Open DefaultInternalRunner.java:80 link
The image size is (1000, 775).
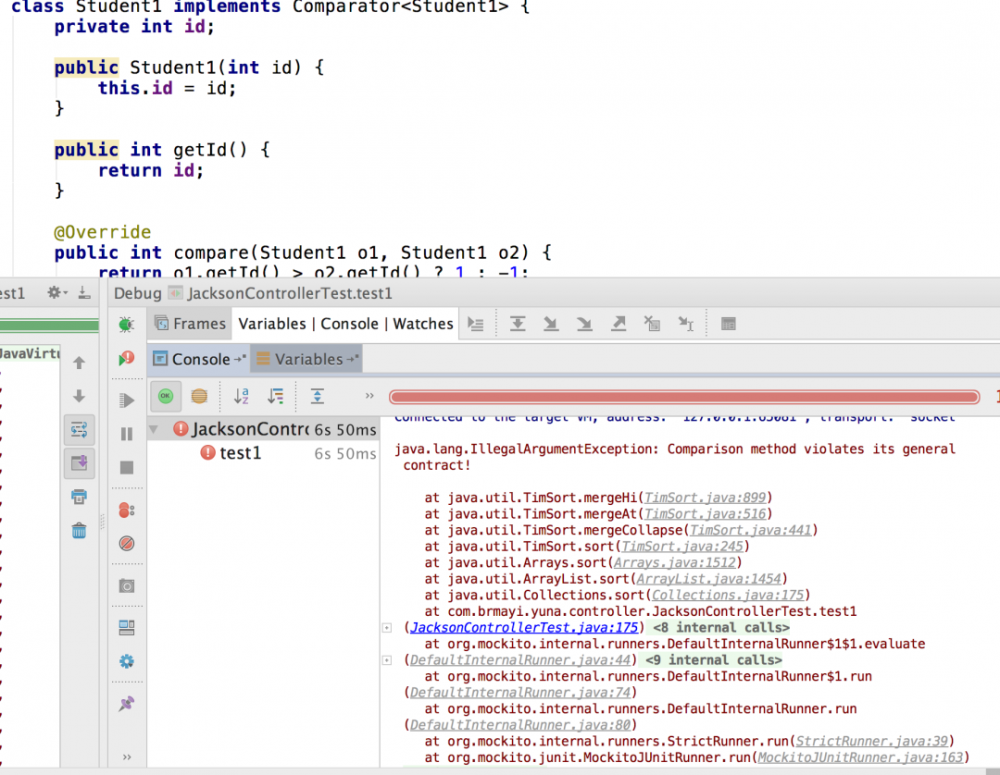[x=520, y=725]
